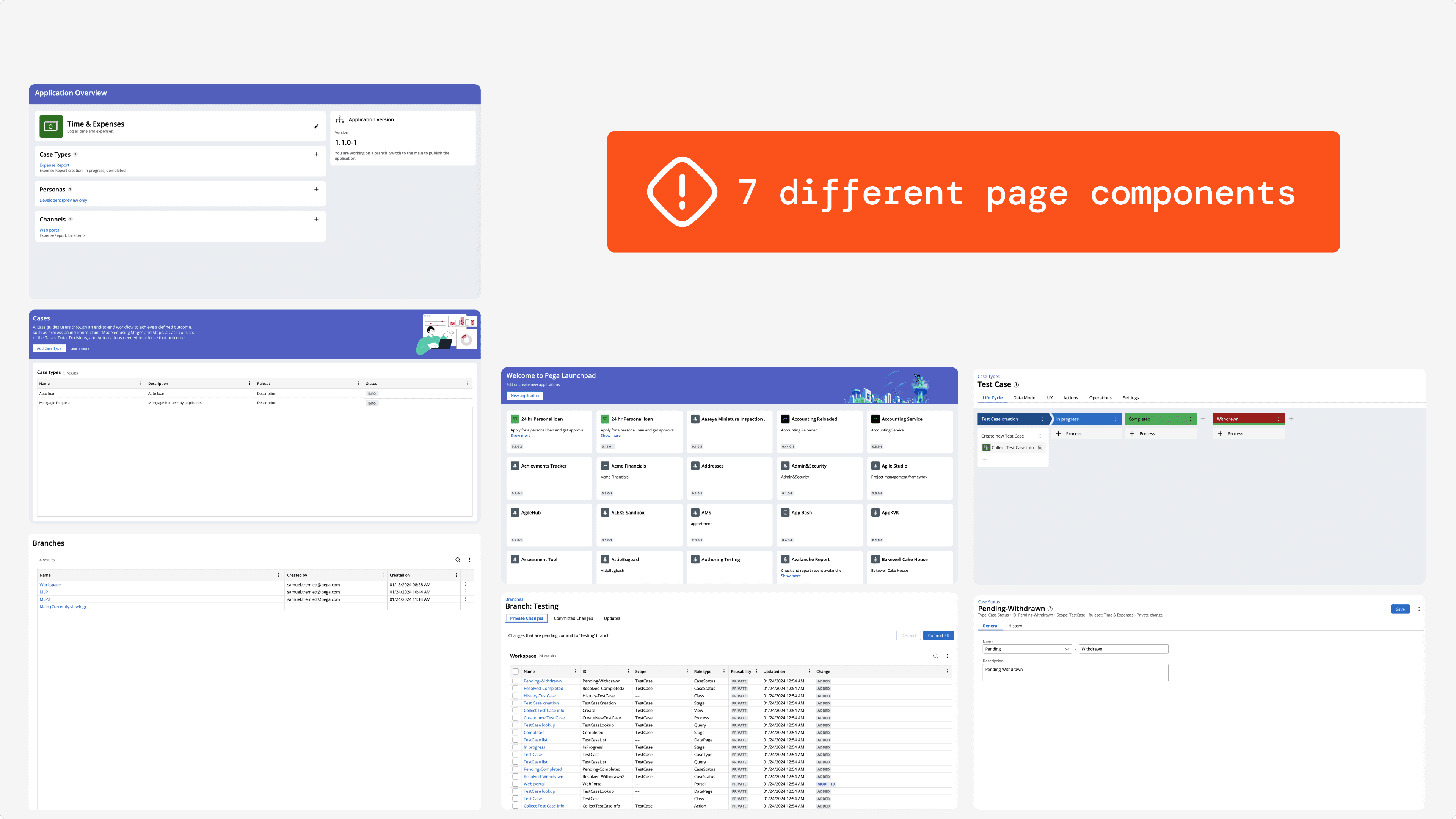The height and width of the screenshot is (819, 1456).
Task: Click the trash icon beside Collect Test Case info
Action: click(x=1040, y=448)
